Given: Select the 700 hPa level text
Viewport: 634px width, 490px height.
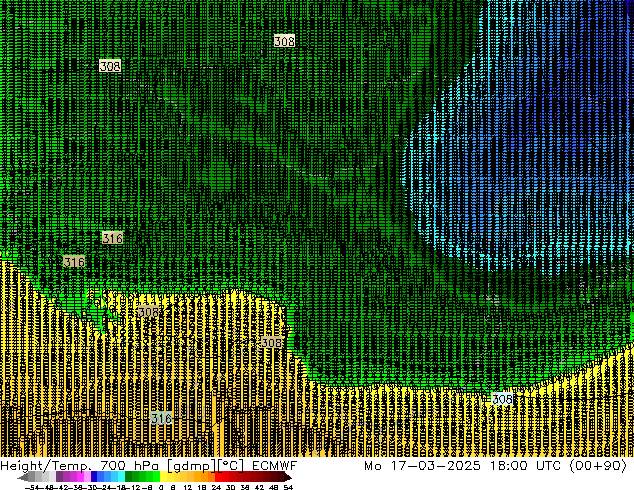Looking at the screenshot, I should (118, 466).
